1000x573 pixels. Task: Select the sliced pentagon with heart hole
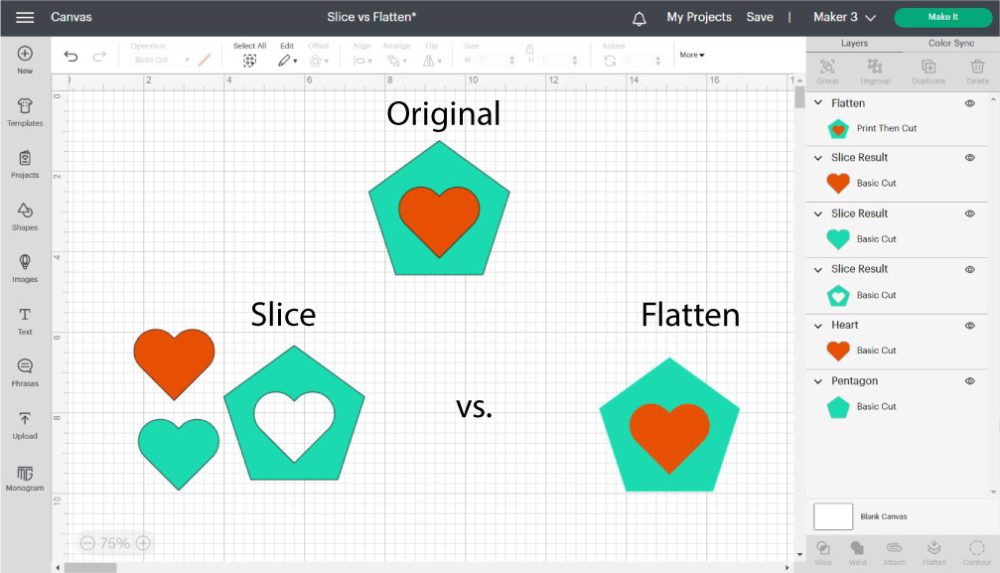294,413
